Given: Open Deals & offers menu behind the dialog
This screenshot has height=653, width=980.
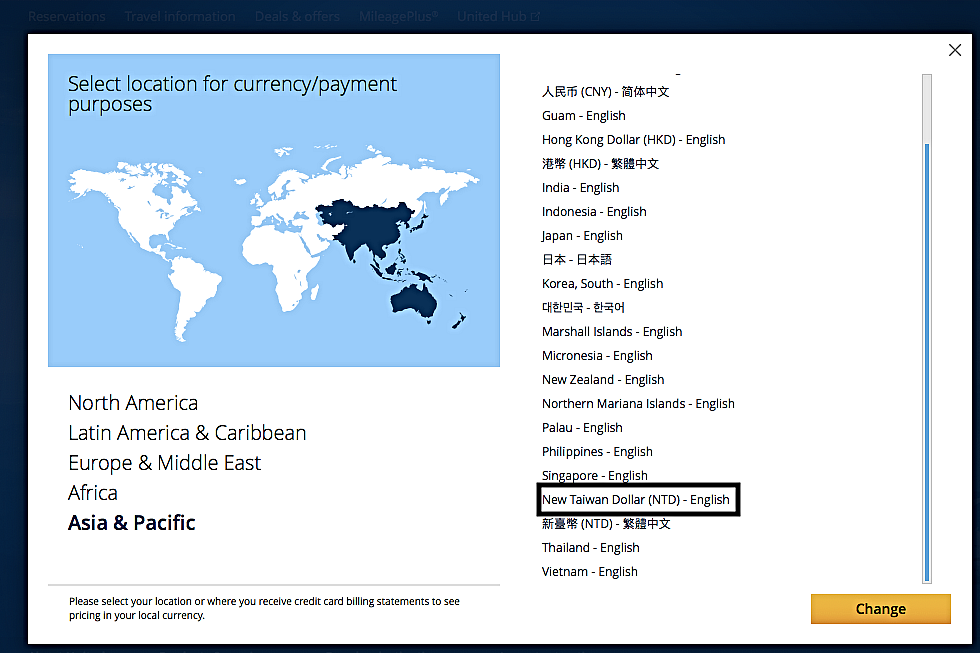Looking at the screenshot, I should pos(298,16).
